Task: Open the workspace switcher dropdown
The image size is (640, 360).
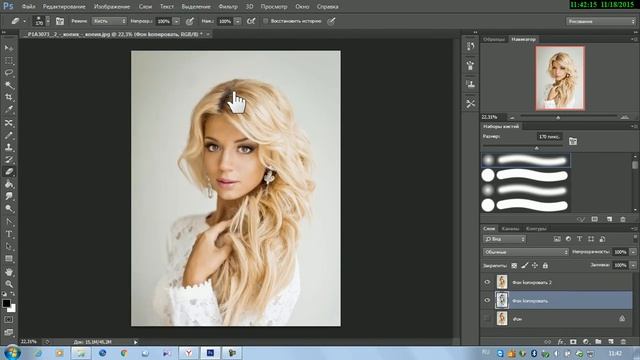Action: tap(600, 21)
